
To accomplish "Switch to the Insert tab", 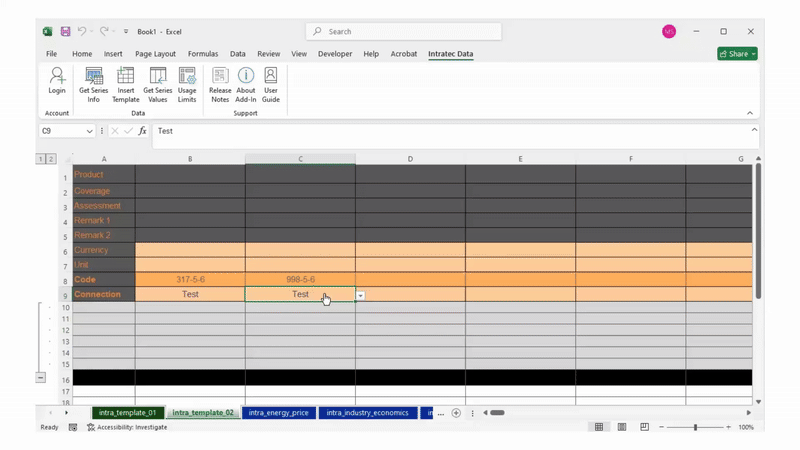I will coord(113,54).
